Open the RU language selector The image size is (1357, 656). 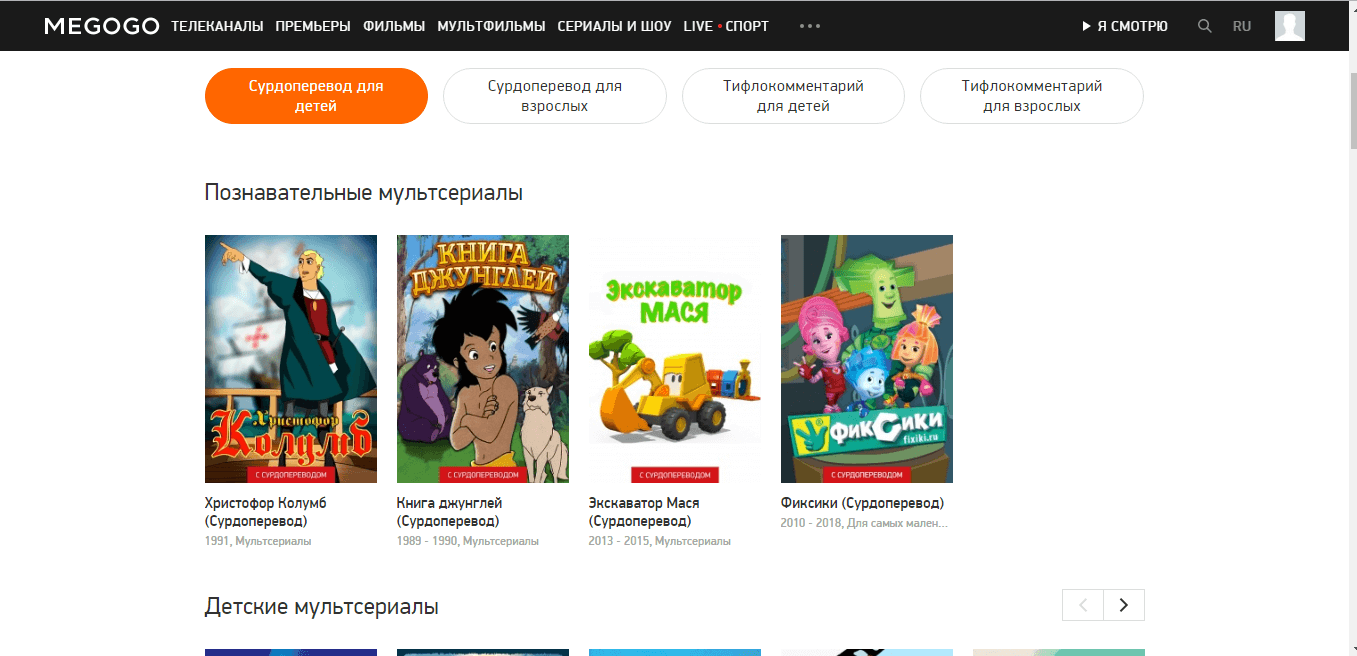[x=1242, y=26]
